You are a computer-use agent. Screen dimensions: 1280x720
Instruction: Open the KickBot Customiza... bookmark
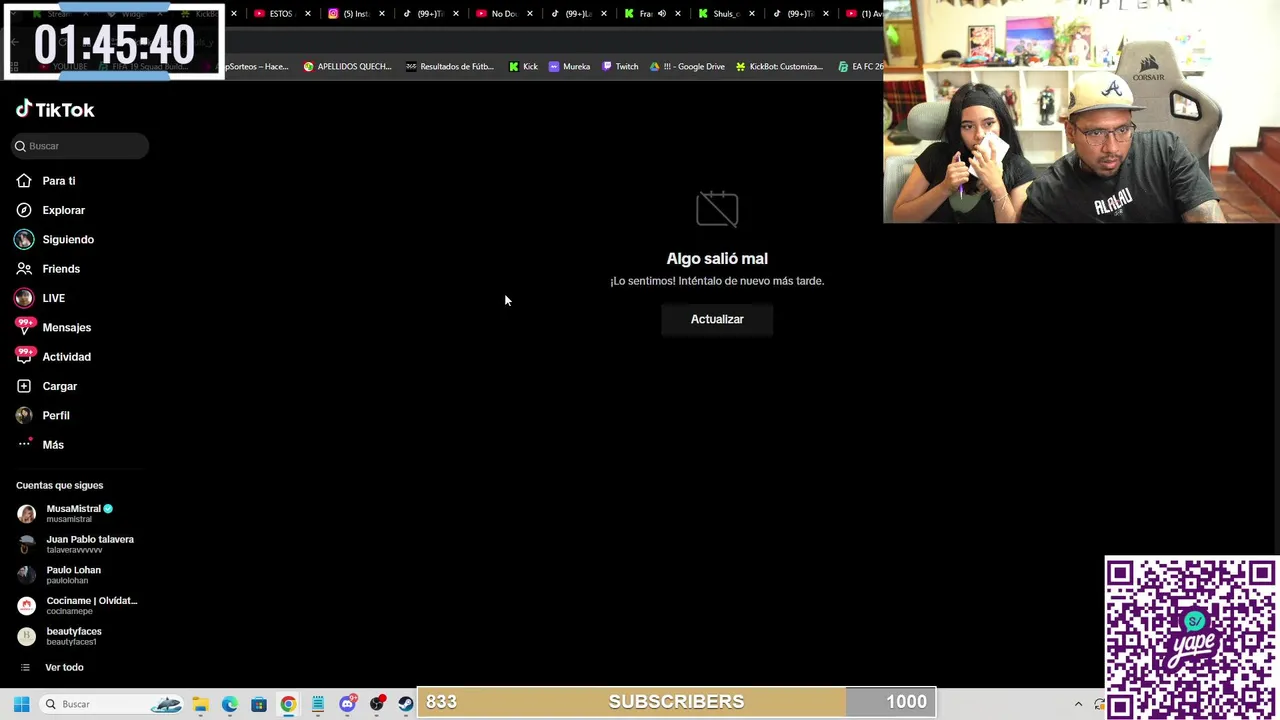(x=779, y=67)
